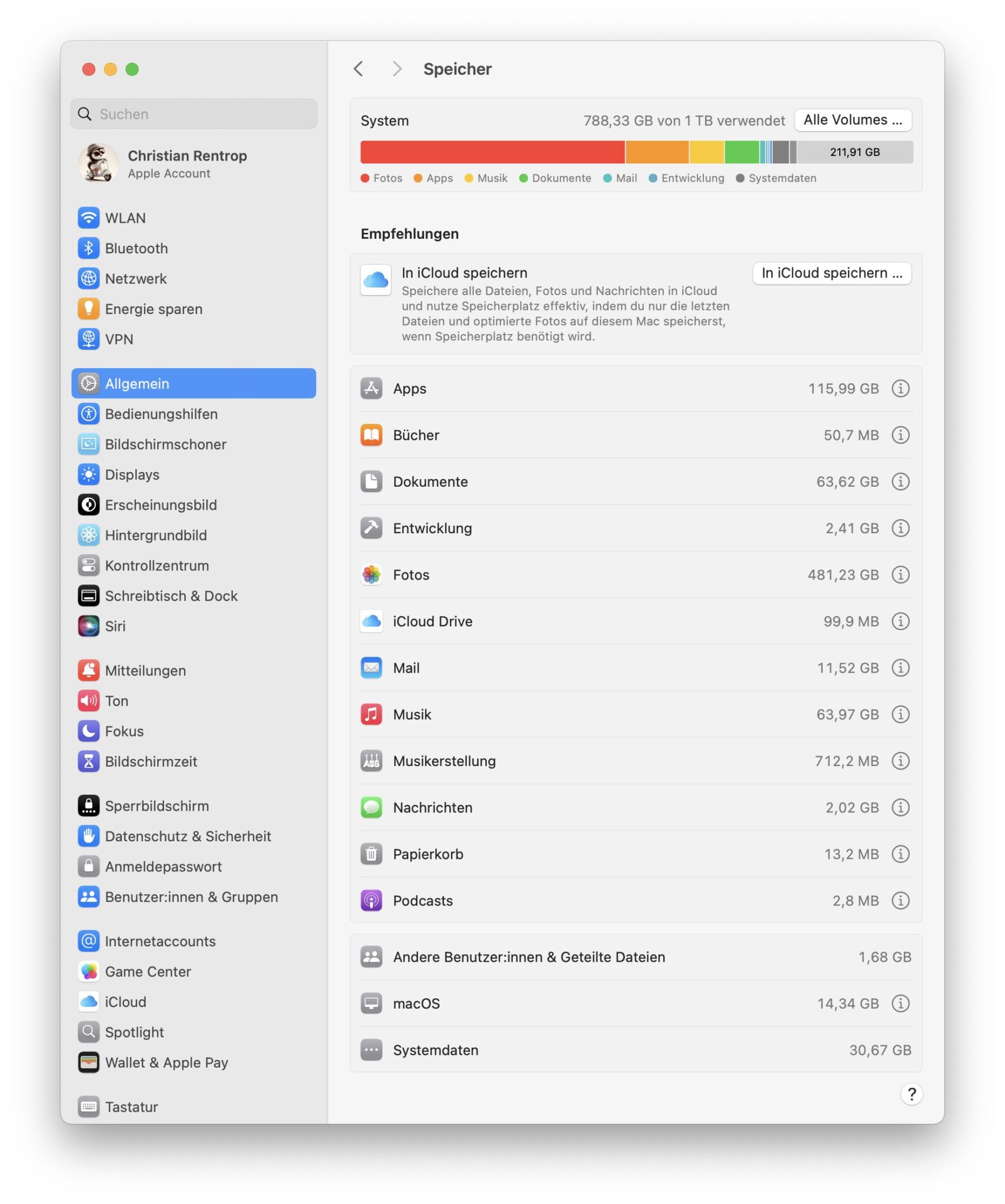Select Bedienungshilfen in sidebar
The height and width of the screenshot is (1204, 1005).
(193, 414)
